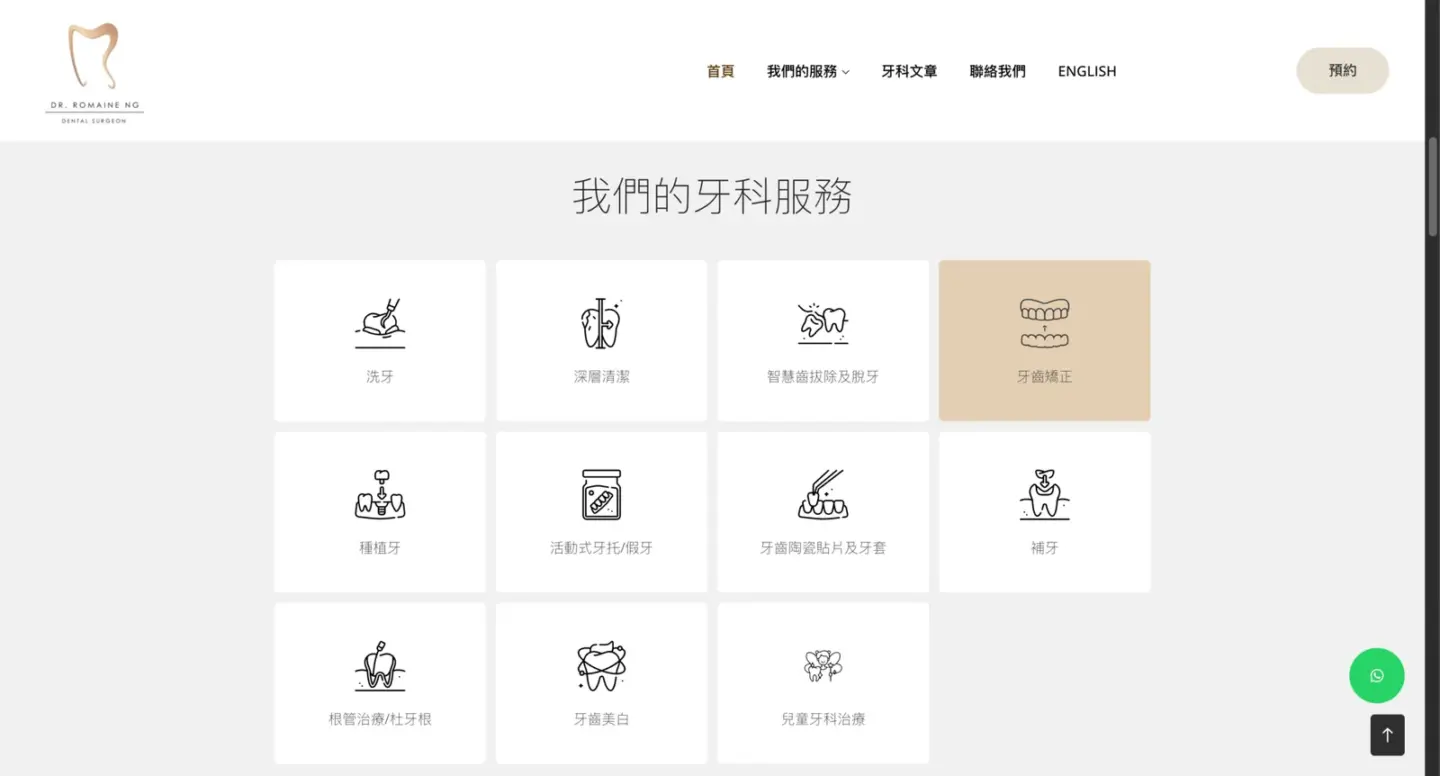Click the 兒童牙科治療 children's dentistry icon
The width and height of the screenshot is (1440, 776).
(x=823, y=665)
